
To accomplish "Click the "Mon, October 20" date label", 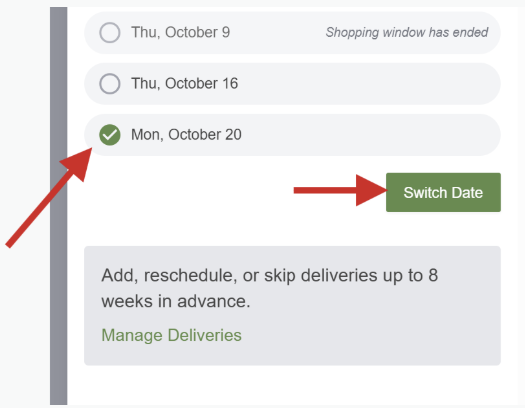I will 186,135.
